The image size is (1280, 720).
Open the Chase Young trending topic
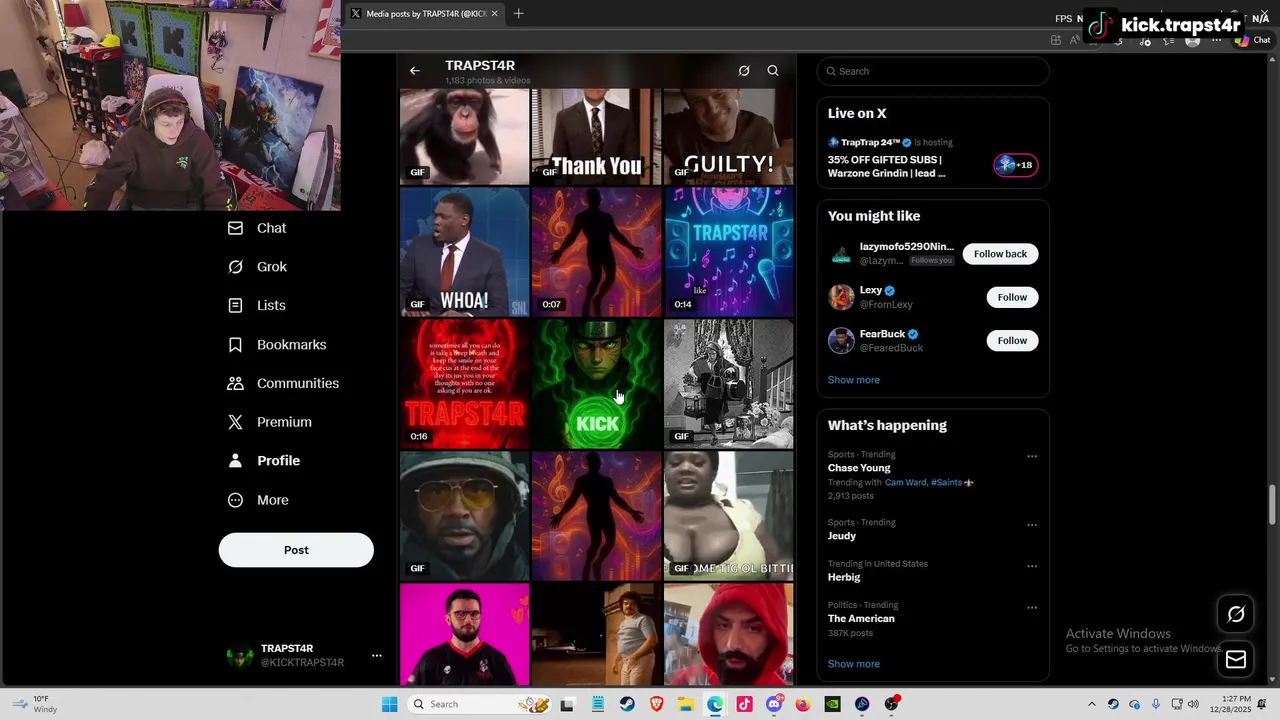(859, 468)
